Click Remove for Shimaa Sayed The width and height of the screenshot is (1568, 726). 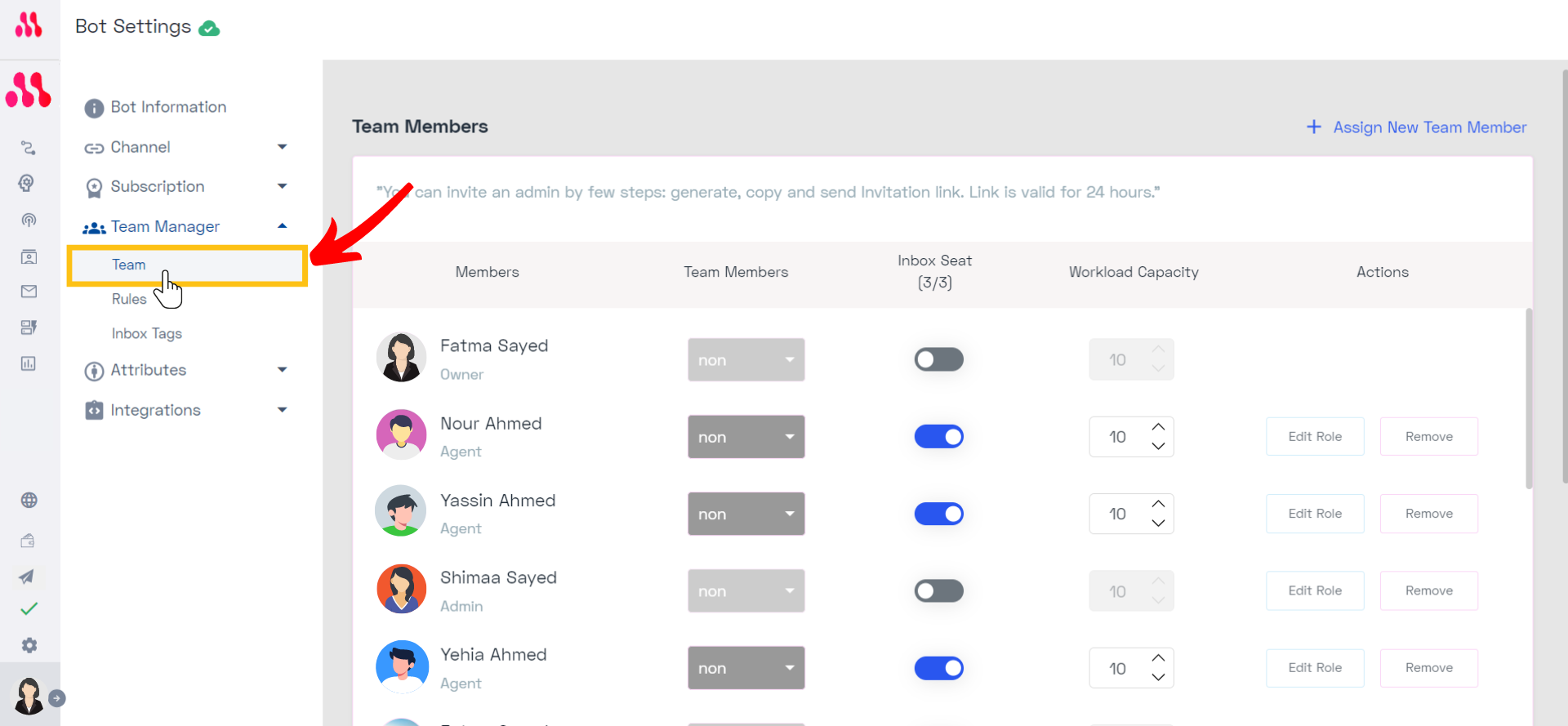1428,590
